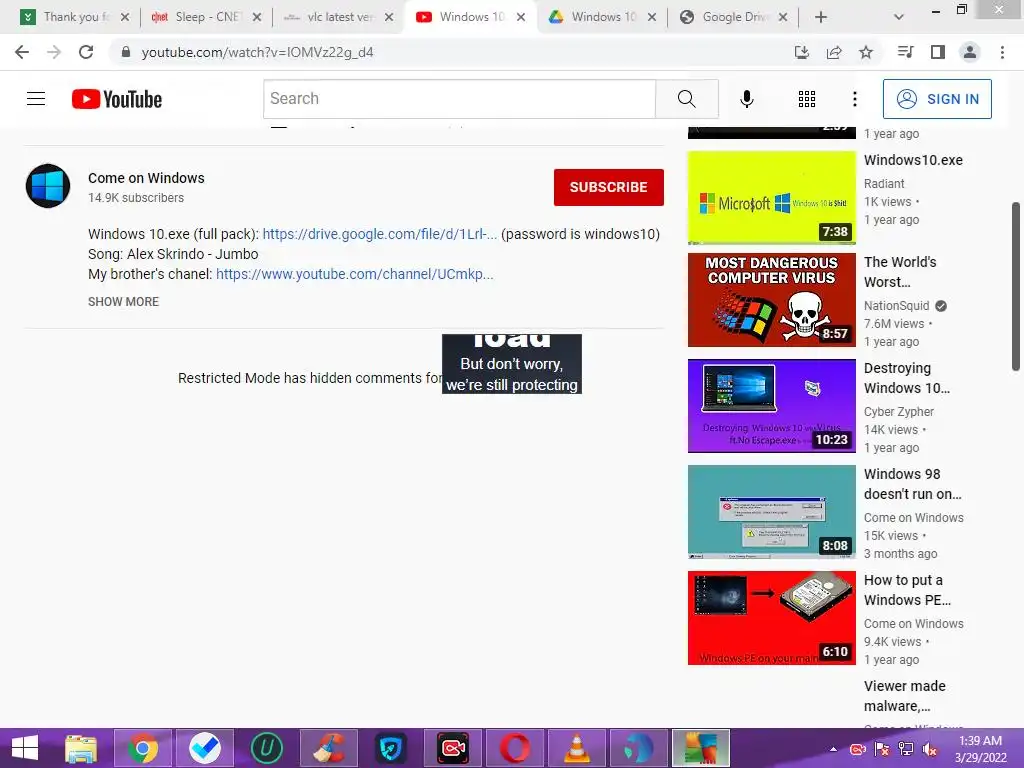Screen dimensions: 1024x768
Task: Click the page vertical scrollbar thumb
Action: (x=1016, y=287)
